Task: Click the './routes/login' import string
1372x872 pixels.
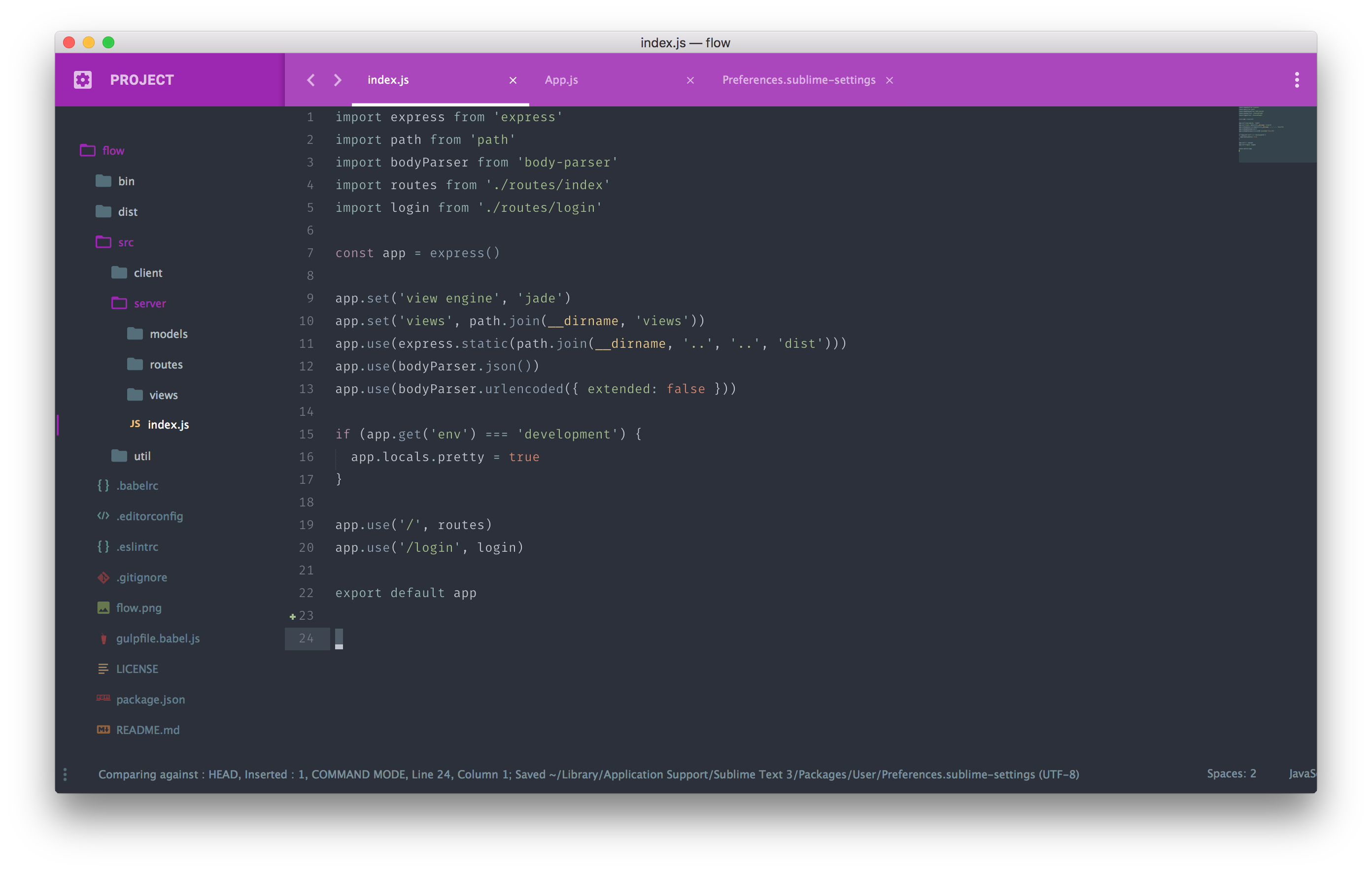Action: tap(540, 207)
